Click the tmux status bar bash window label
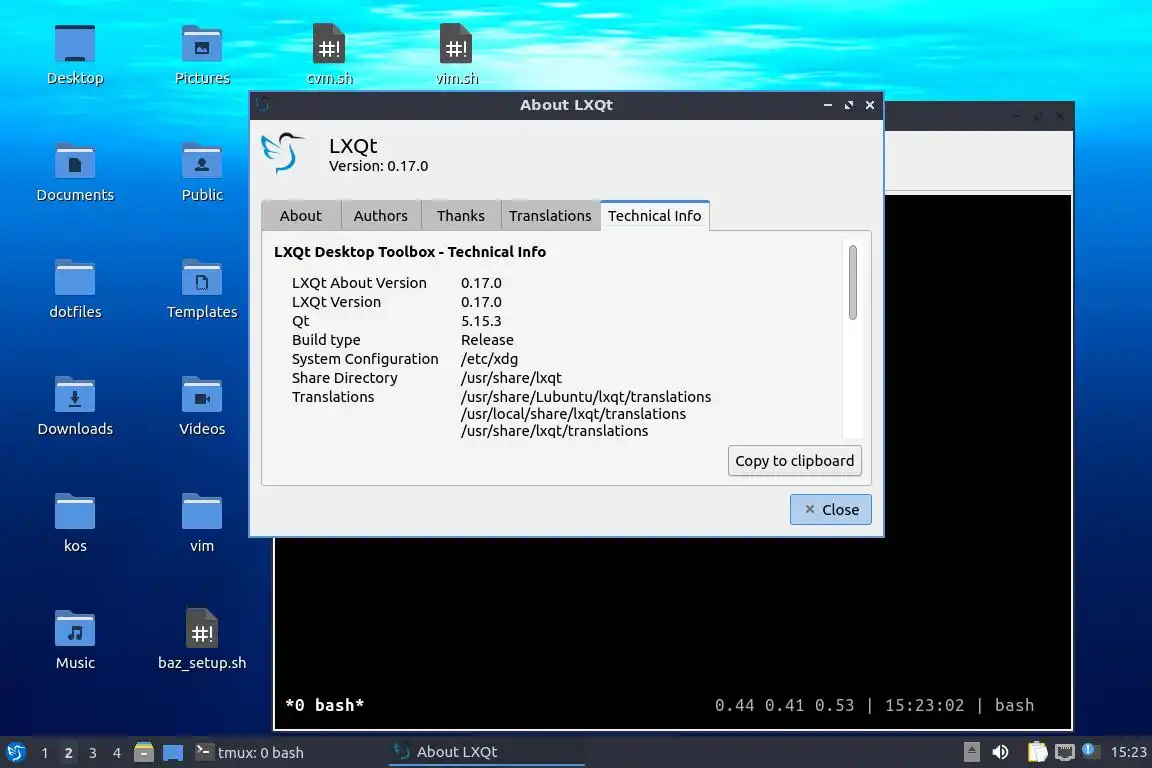 [325, 706]
